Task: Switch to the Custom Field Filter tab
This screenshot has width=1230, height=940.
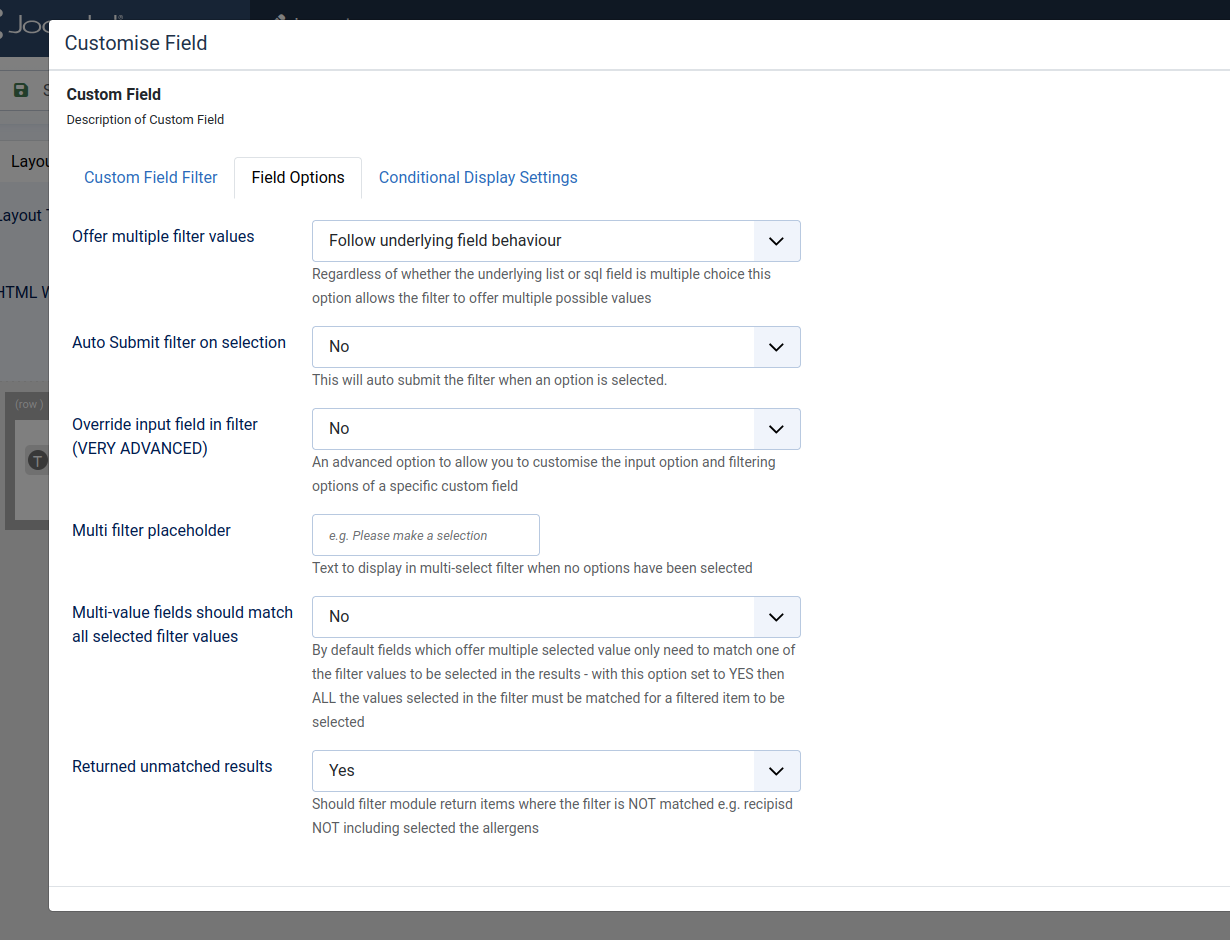Action: pyautogui.click(x=151, y=177)
